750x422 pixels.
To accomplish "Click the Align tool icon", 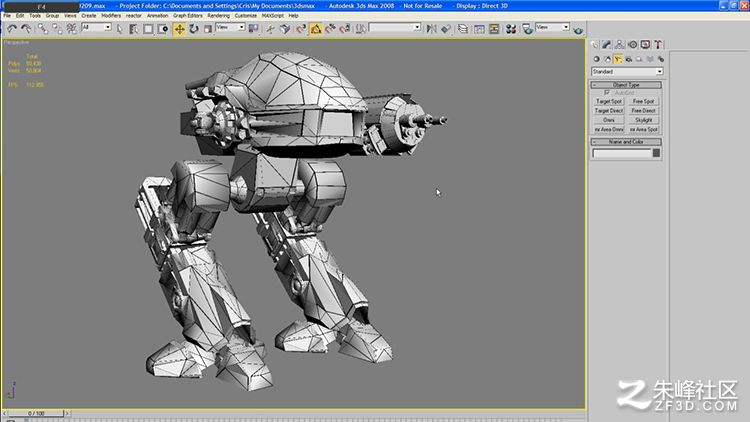I will coord(446,29).
